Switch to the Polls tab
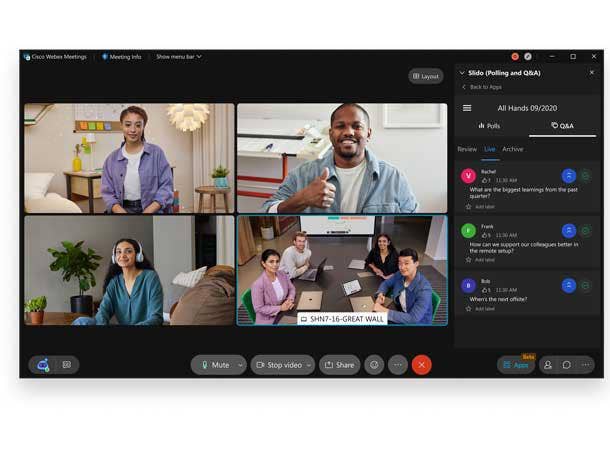The image size is (610, 457). pos(489,126)
